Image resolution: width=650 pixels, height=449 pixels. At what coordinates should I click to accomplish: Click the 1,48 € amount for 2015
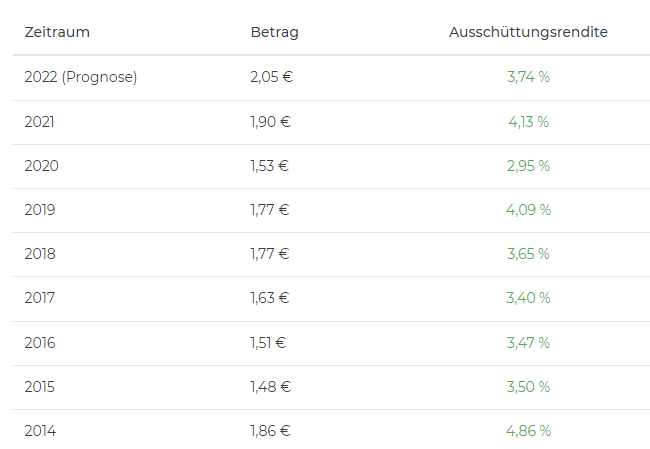[x=270, y=387]
